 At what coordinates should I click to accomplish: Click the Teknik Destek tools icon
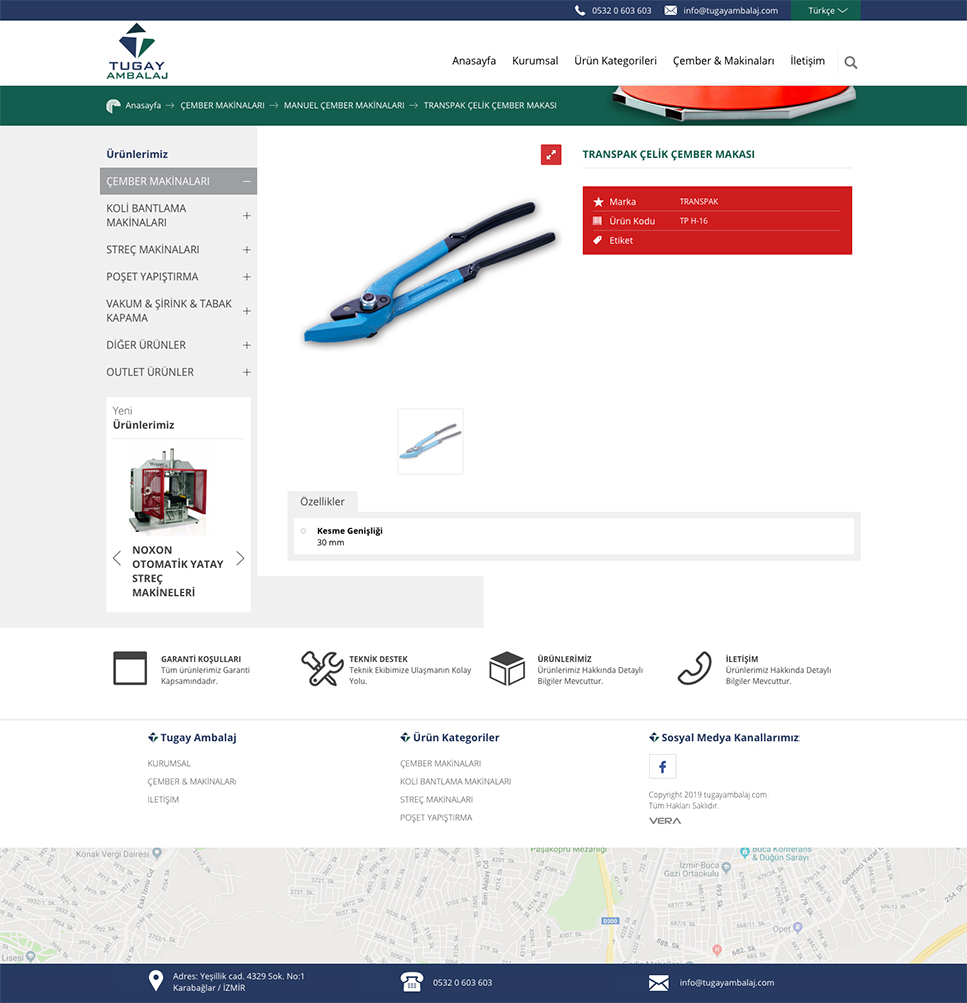pyautogui.click(x=322, y=668)
